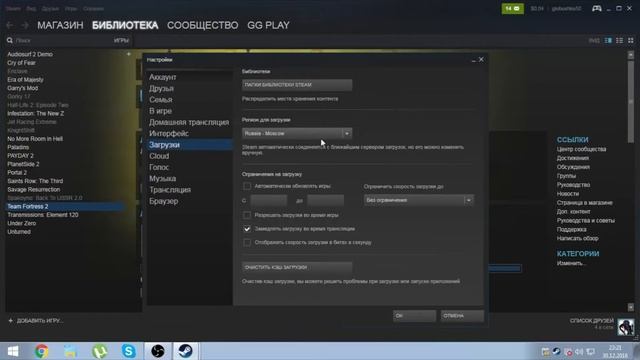Click the volume speaker tray icon
The width and height of the screenshot is (640, 360).
[579, 351]
